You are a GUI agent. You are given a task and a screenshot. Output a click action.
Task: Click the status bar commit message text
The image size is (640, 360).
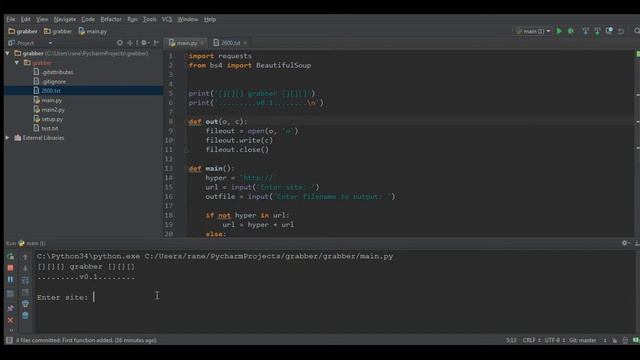tap(86, 340)
